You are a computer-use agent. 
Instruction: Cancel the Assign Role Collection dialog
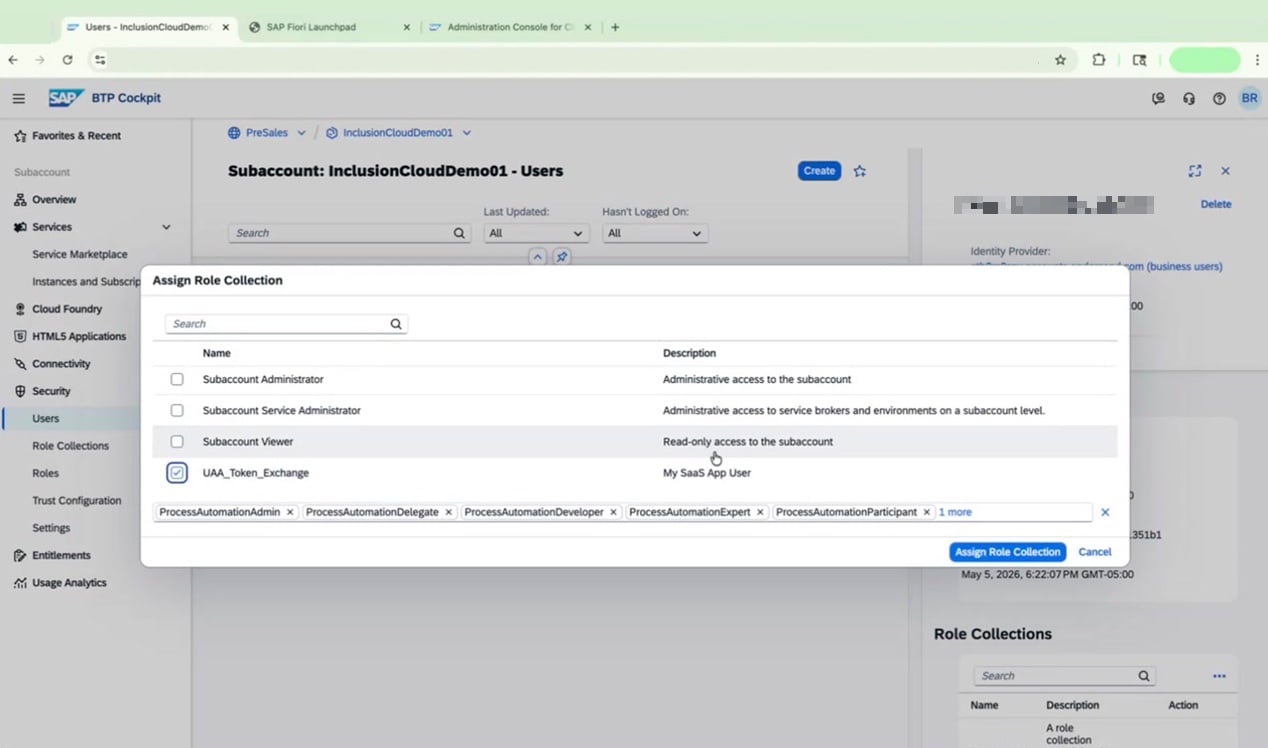tap(1095, 552)
